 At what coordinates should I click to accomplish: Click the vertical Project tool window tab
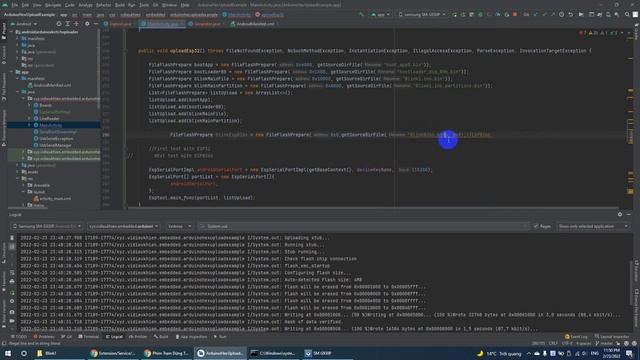(x=4, y=32)
